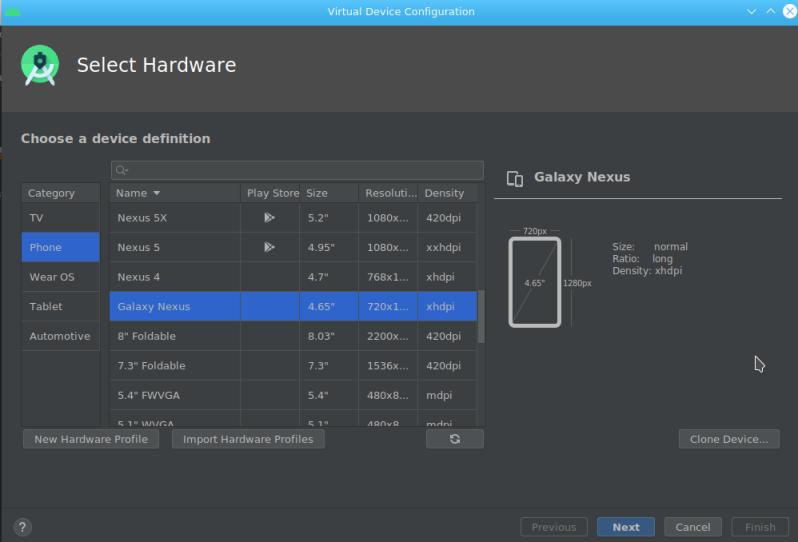Click the Play Store column header
The width and height of the screenshot is (798, 542).
tap(270, 193)
